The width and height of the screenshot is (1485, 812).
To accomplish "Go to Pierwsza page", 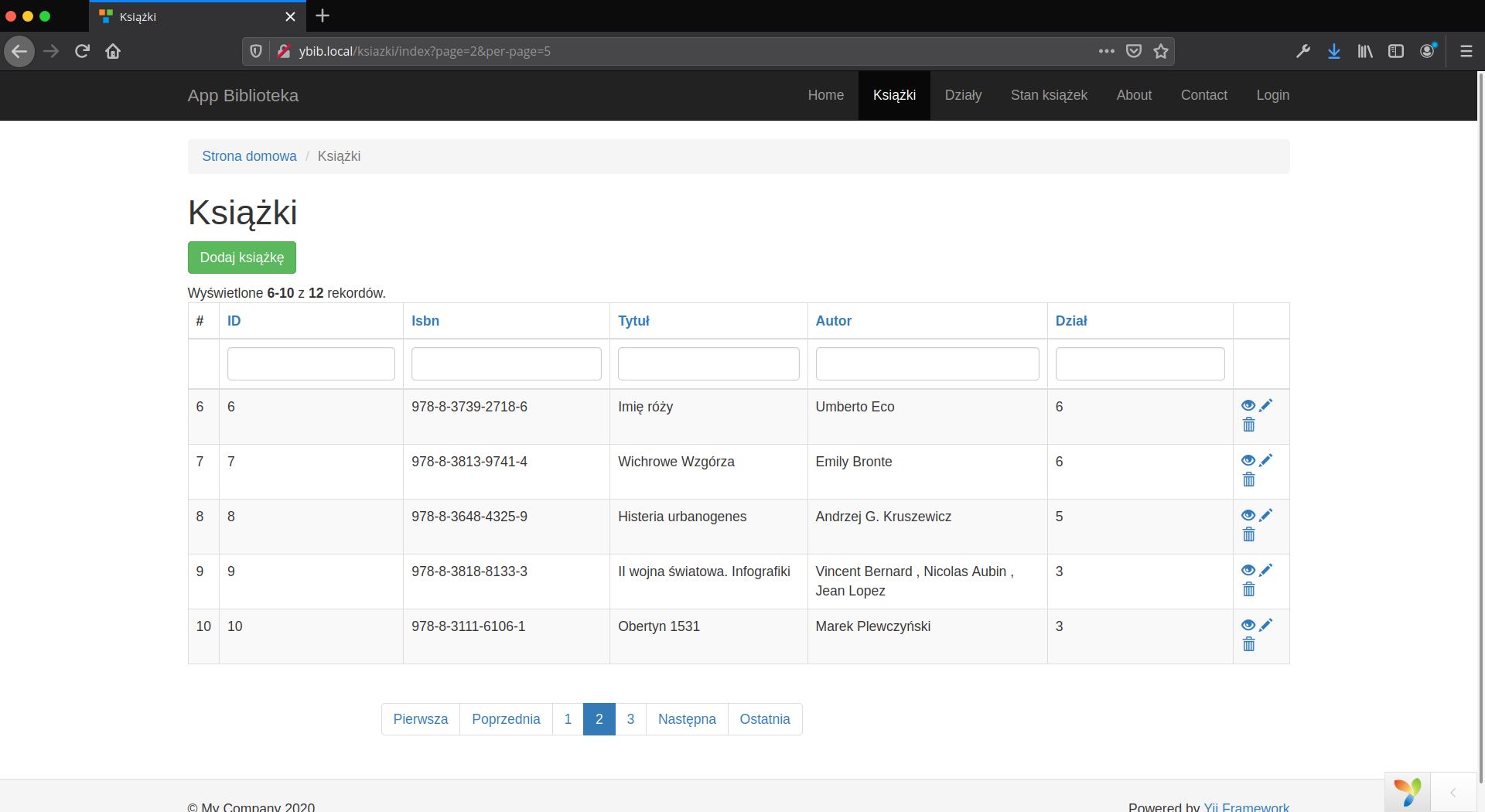I will pos(421,719).
